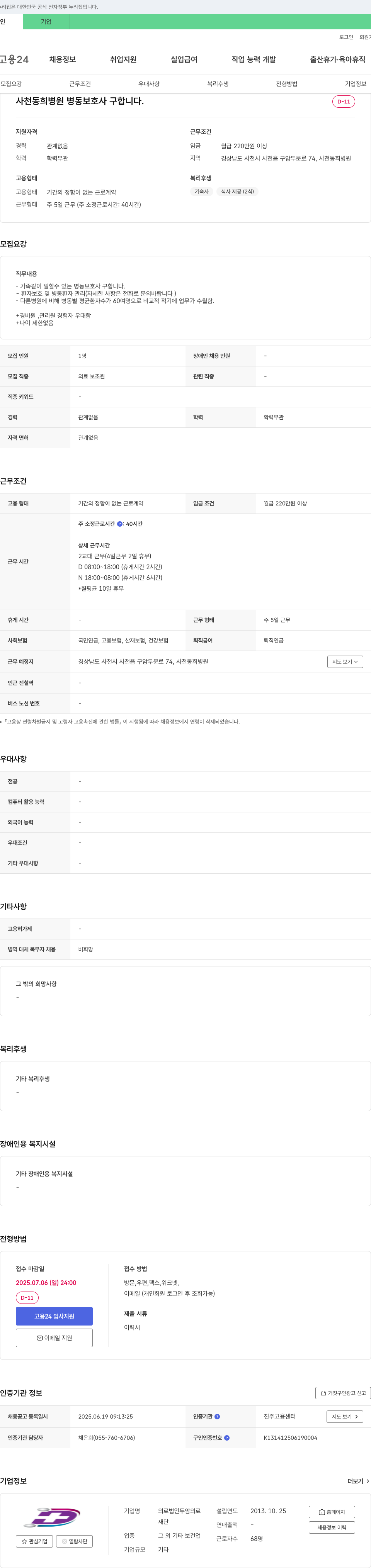Open the 실업급여 menu
This screenshot has width=371, height=1568.
pos(184,59)
